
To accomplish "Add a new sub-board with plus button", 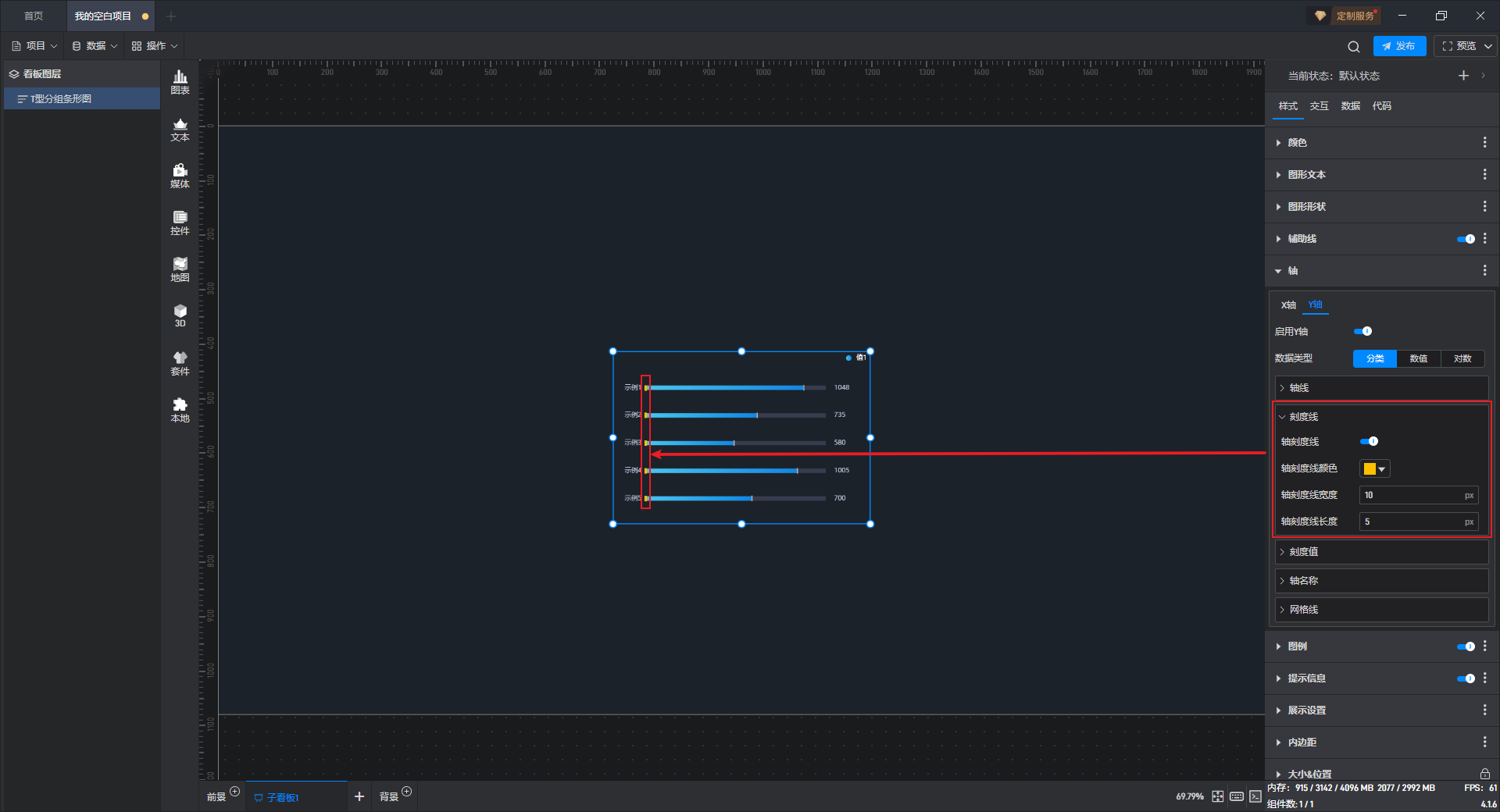I will (359, 796).
